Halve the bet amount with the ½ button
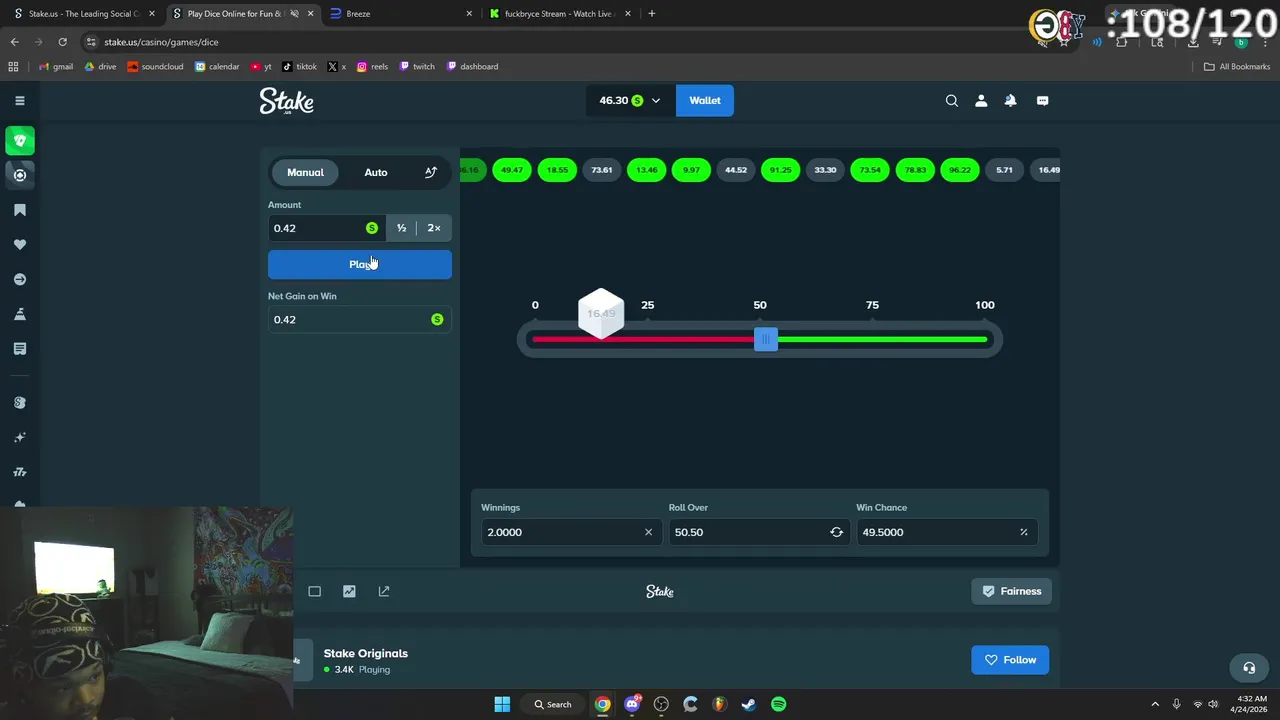Image resolution: width=1280 pixels, height=720 pixels. point(401,228)
